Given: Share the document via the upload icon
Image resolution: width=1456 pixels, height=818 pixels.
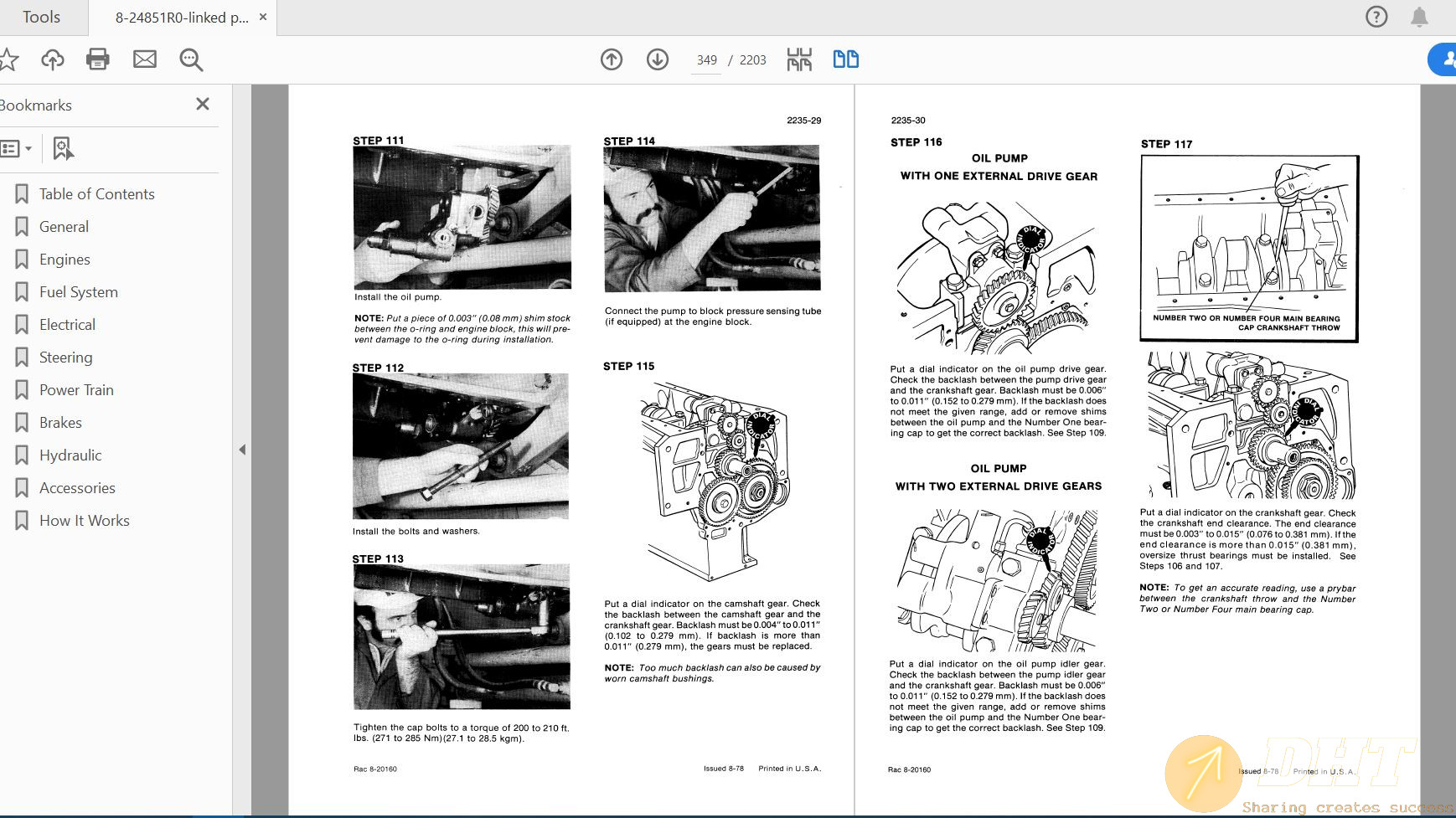Looking at the screenshot, I should pyautogui.click(x=52, y=59).
